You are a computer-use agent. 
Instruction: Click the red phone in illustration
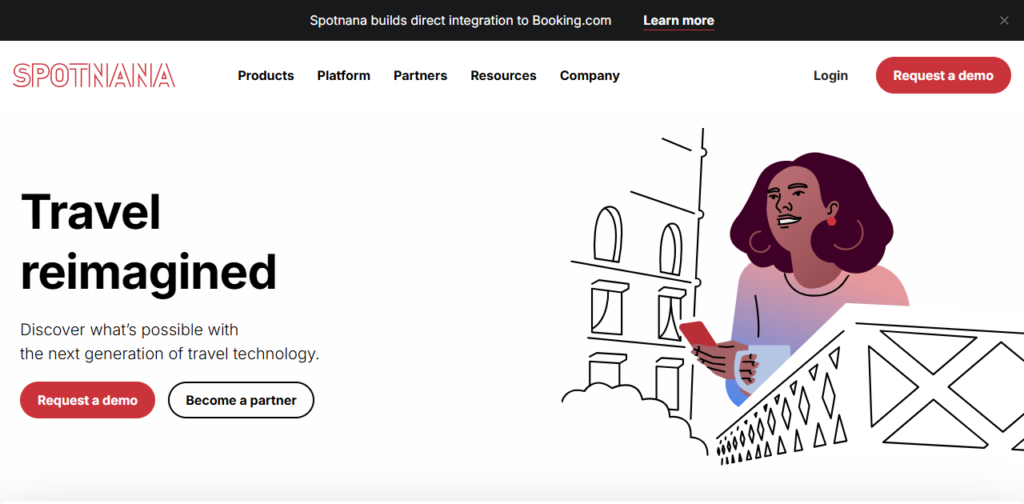click(x=699, y=334)
